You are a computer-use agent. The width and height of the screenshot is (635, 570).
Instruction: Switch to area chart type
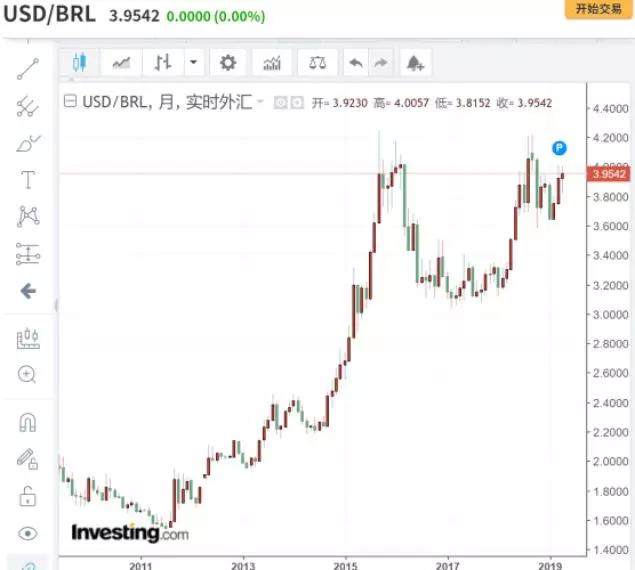click(x=121, y=63)
